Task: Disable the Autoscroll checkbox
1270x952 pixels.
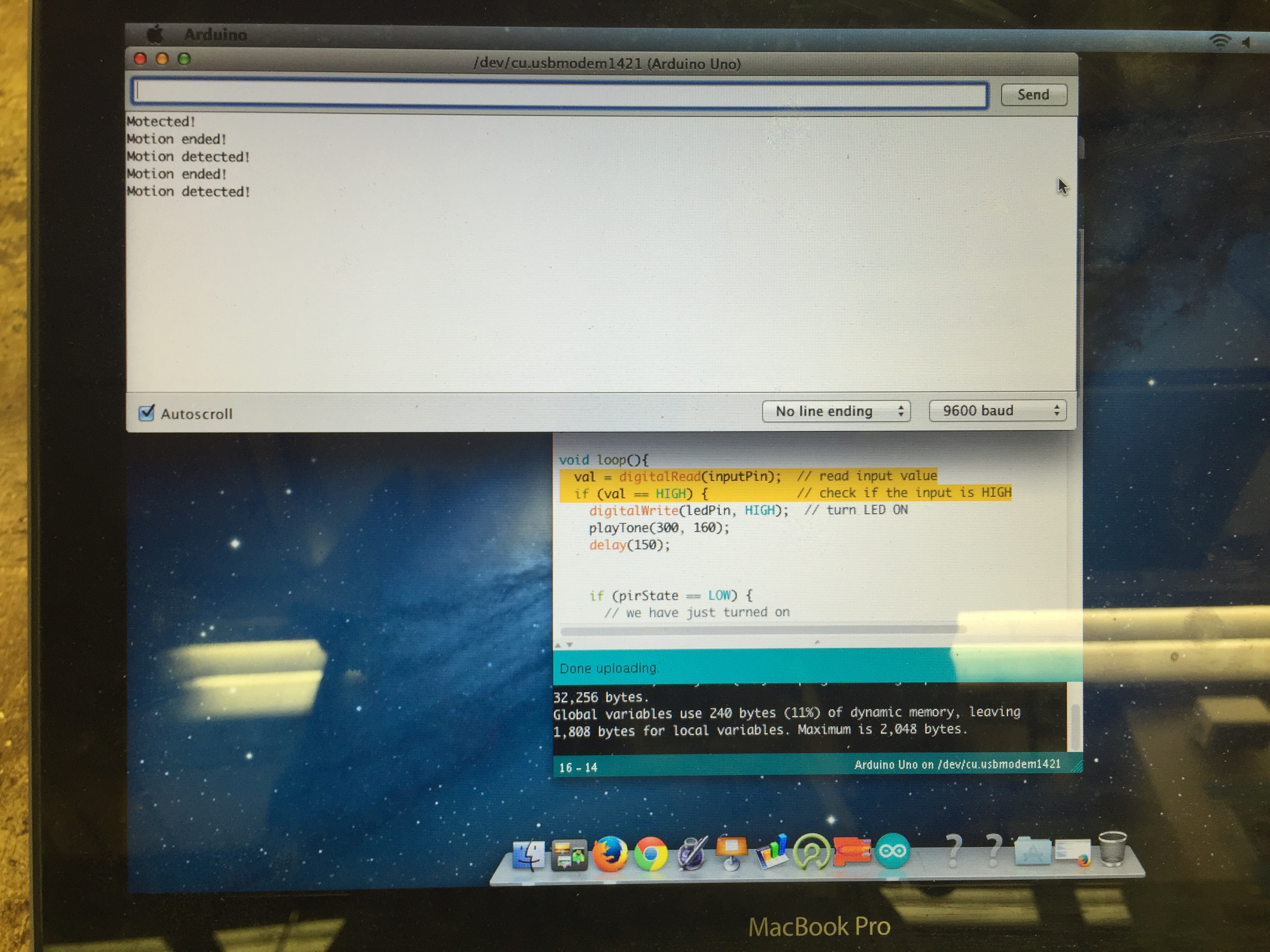Action: tap(146, 413)
